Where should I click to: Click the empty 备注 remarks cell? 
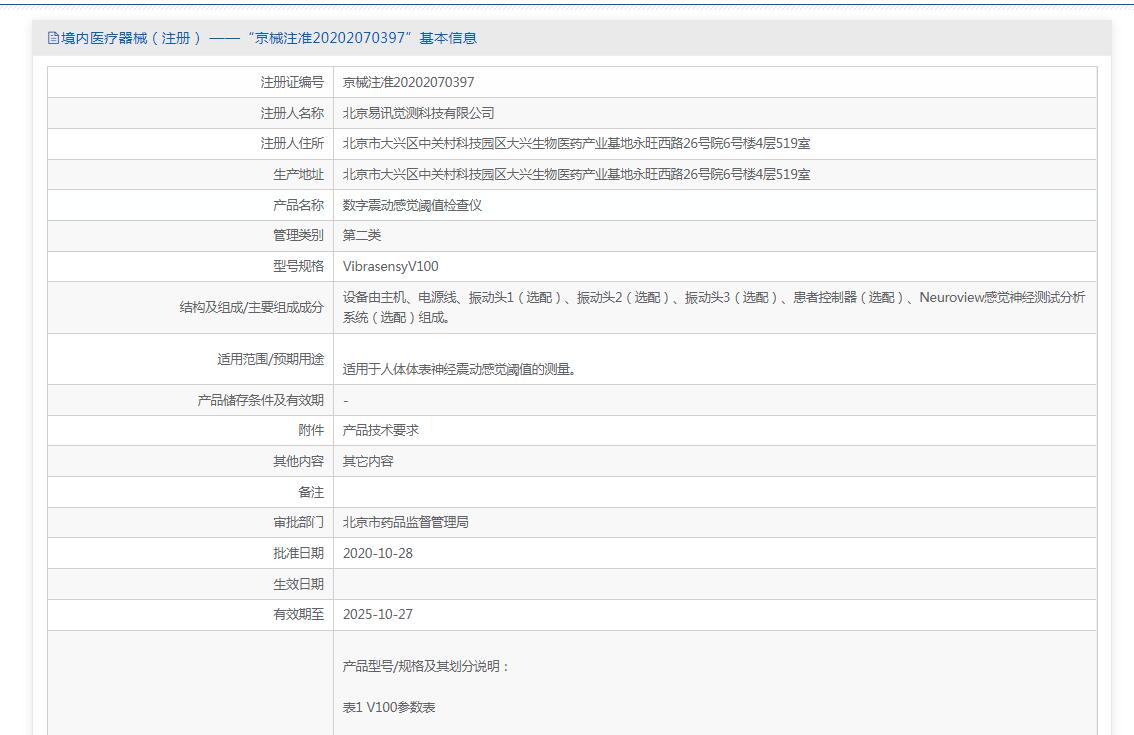point(714,492)
